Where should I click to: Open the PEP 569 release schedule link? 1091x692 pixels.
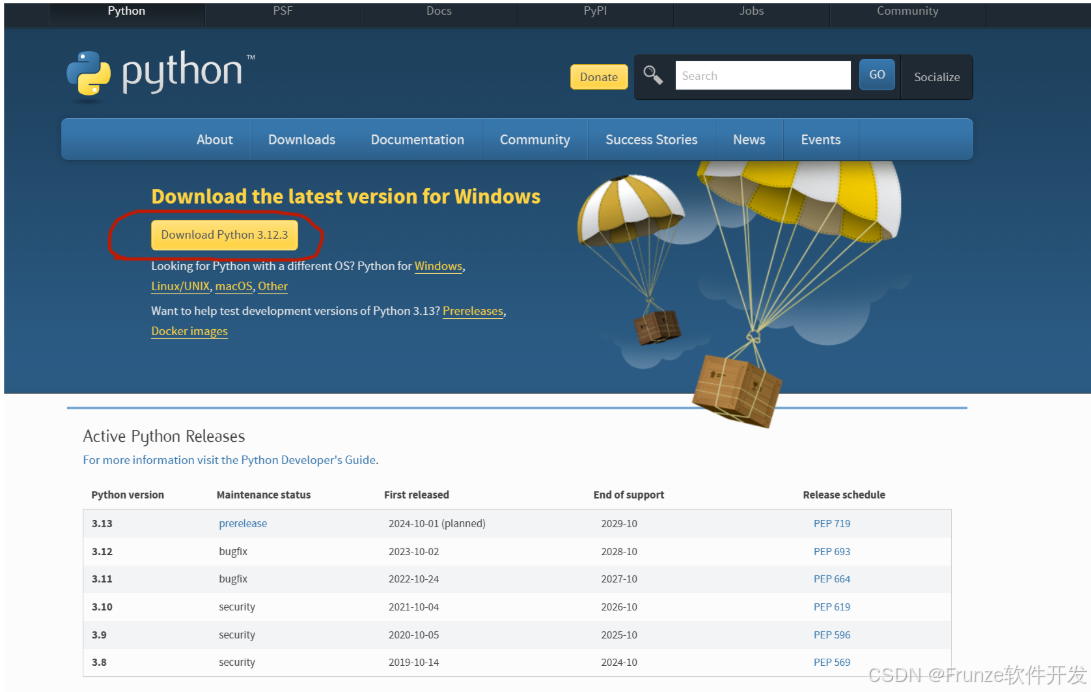click(x=832, y=663)
